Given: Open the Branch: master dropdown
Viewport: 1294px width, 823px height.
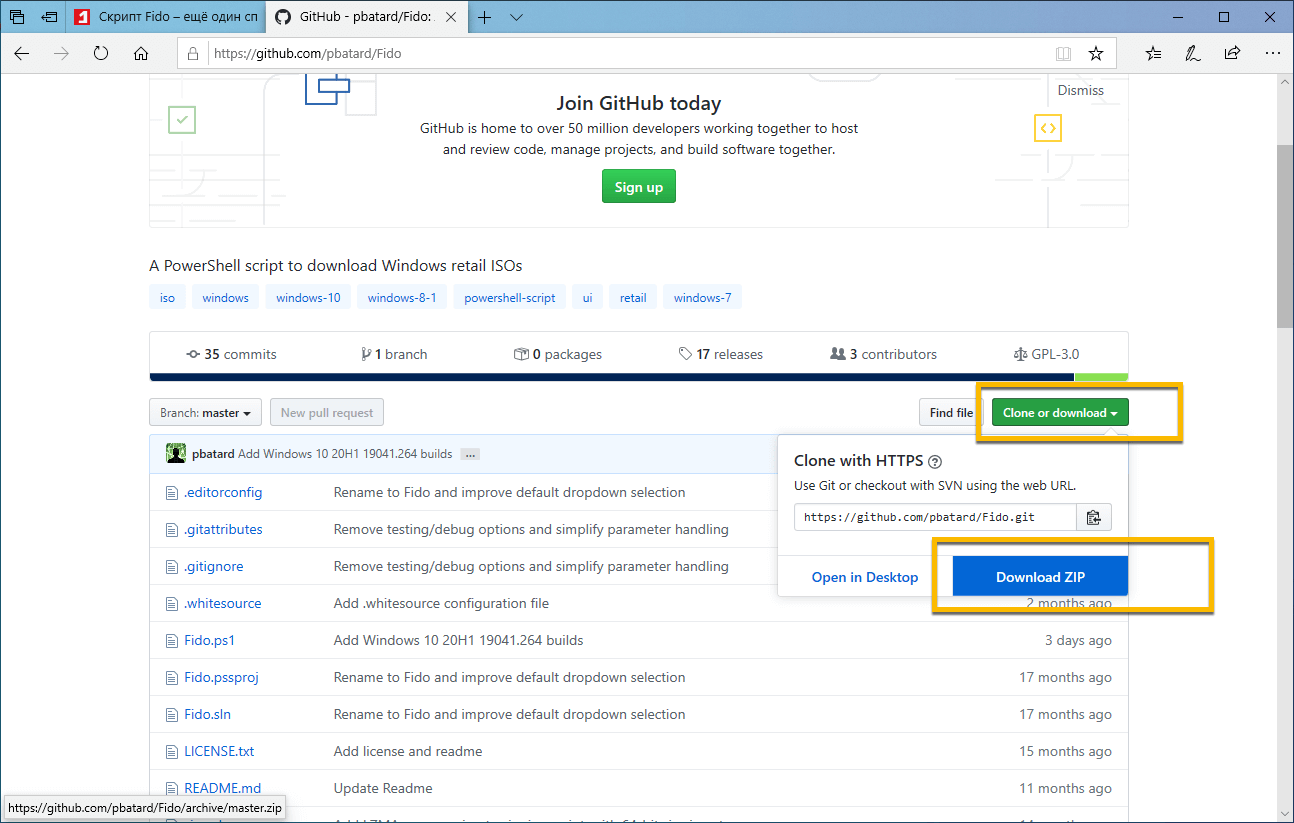Looking at the screenshot, I should 206,413.
